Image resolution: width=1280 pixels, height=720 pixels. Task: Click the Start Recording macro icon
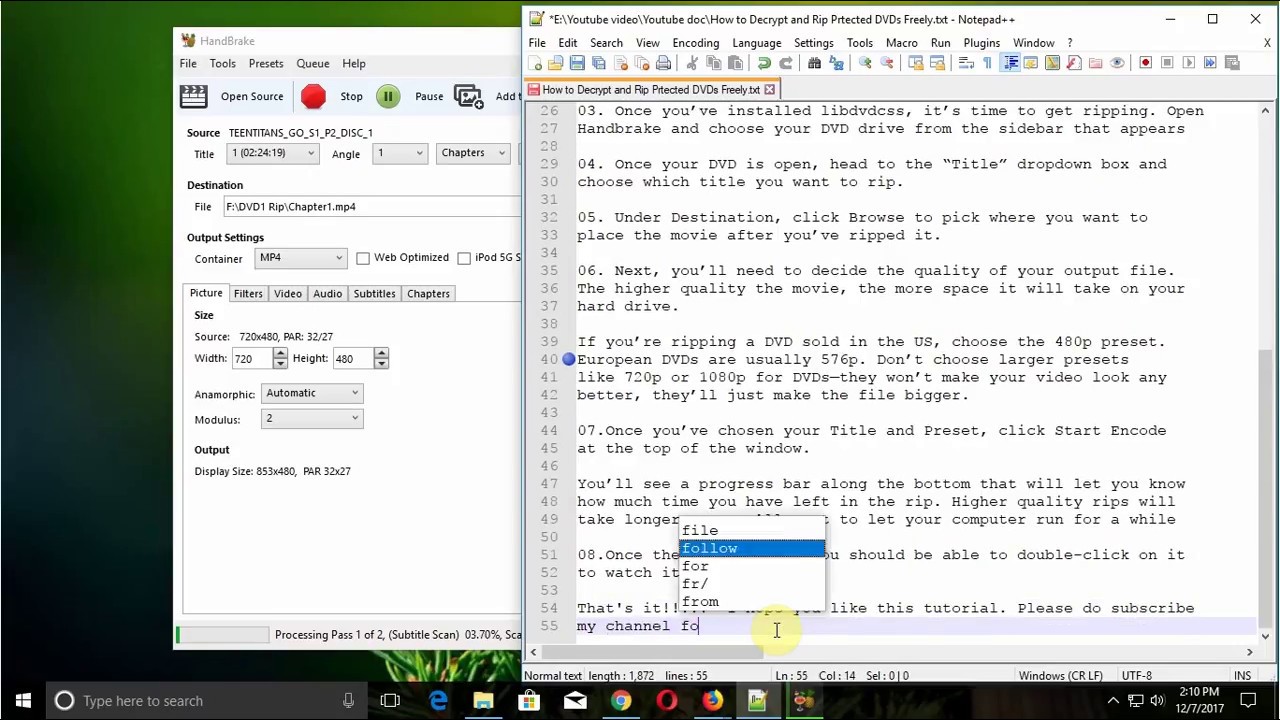tap(1146, 63)
